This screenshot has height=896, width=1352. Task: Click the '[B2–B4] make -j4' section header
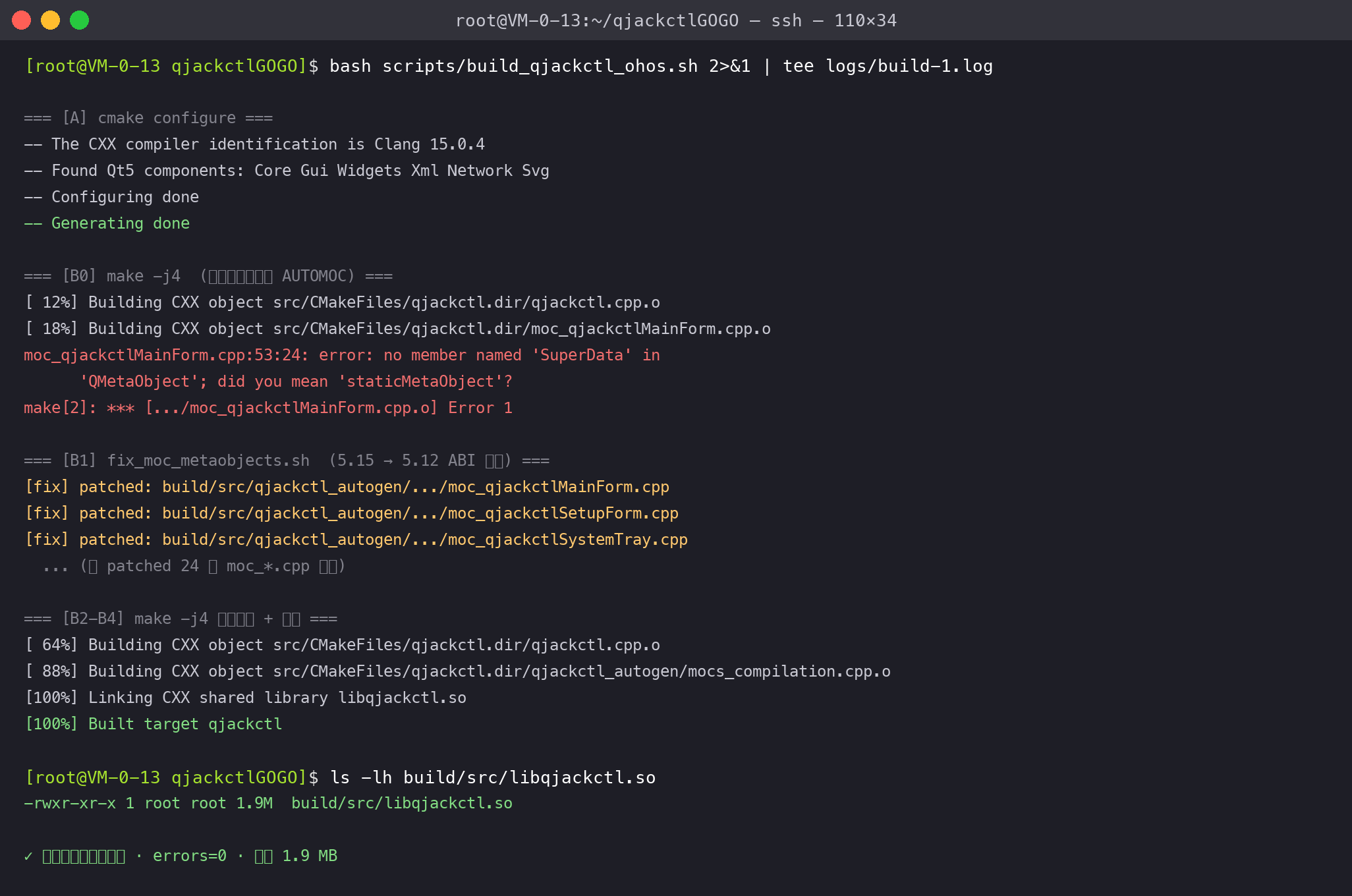(181, 619)
